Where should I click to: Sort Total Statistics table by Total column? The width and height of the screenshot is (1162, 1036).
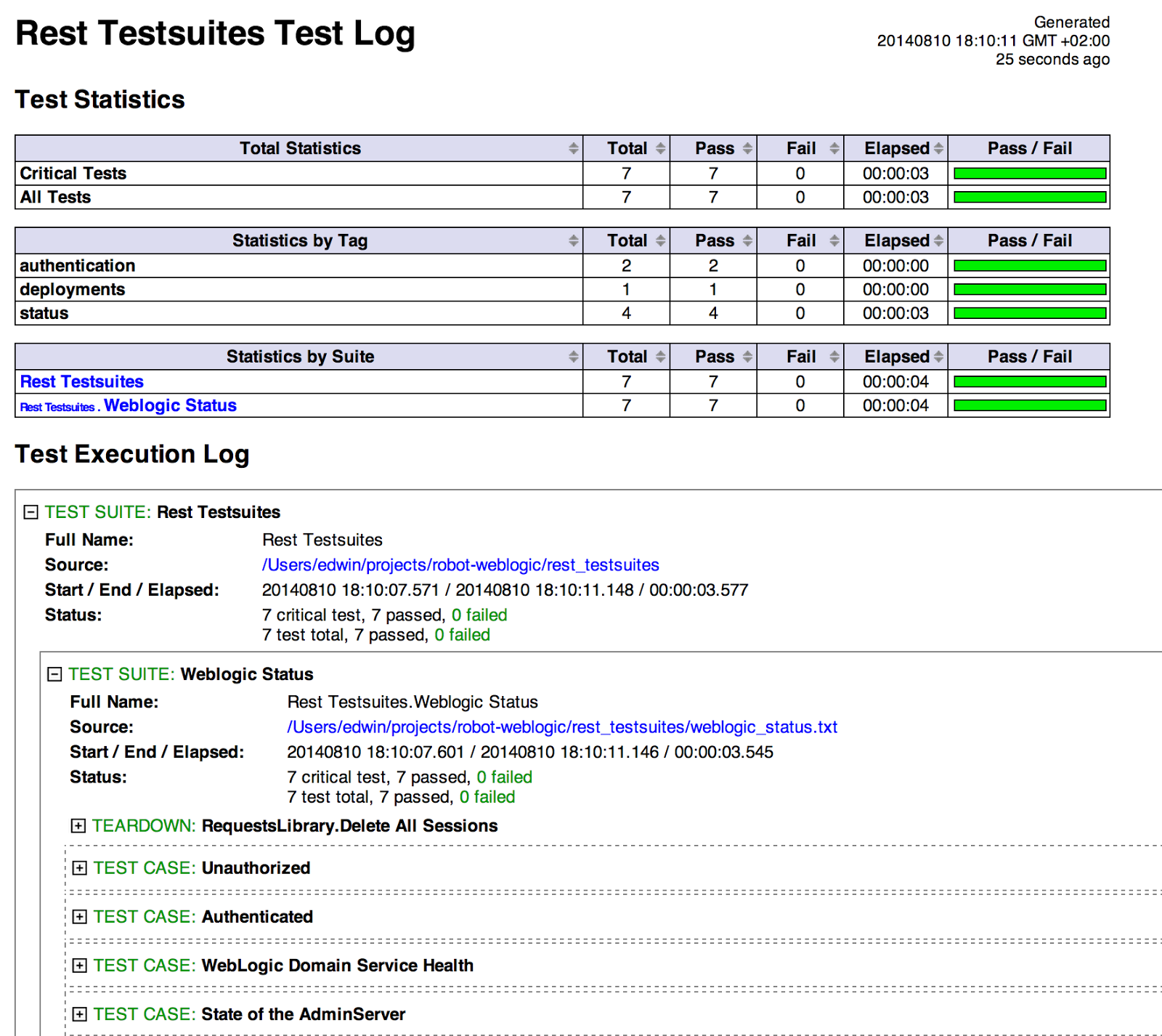(x=627, y=148)
